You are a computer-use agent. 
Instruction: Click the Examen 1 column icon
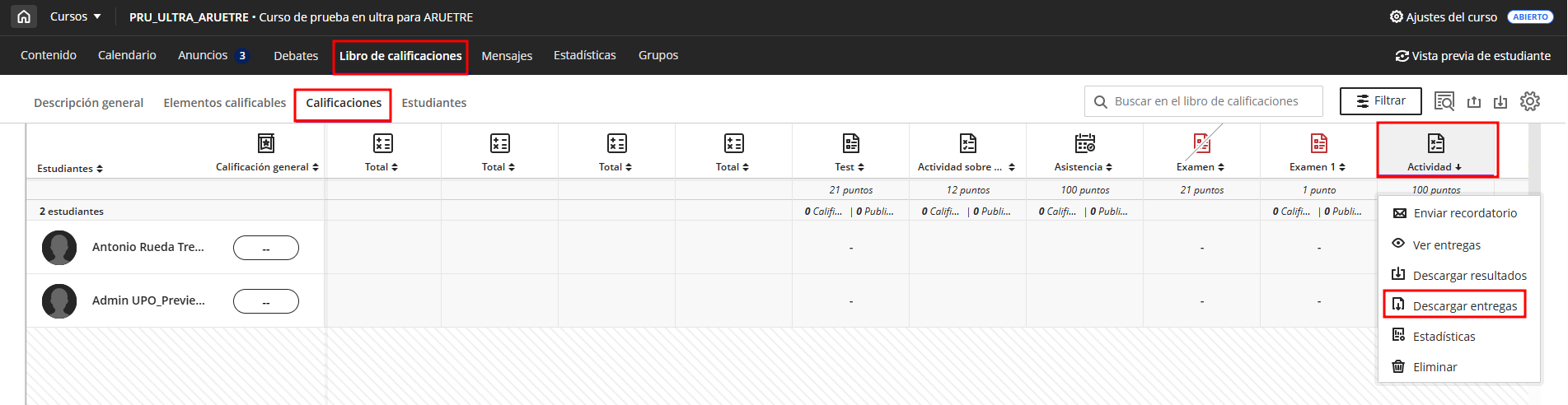pos(1318,143)
